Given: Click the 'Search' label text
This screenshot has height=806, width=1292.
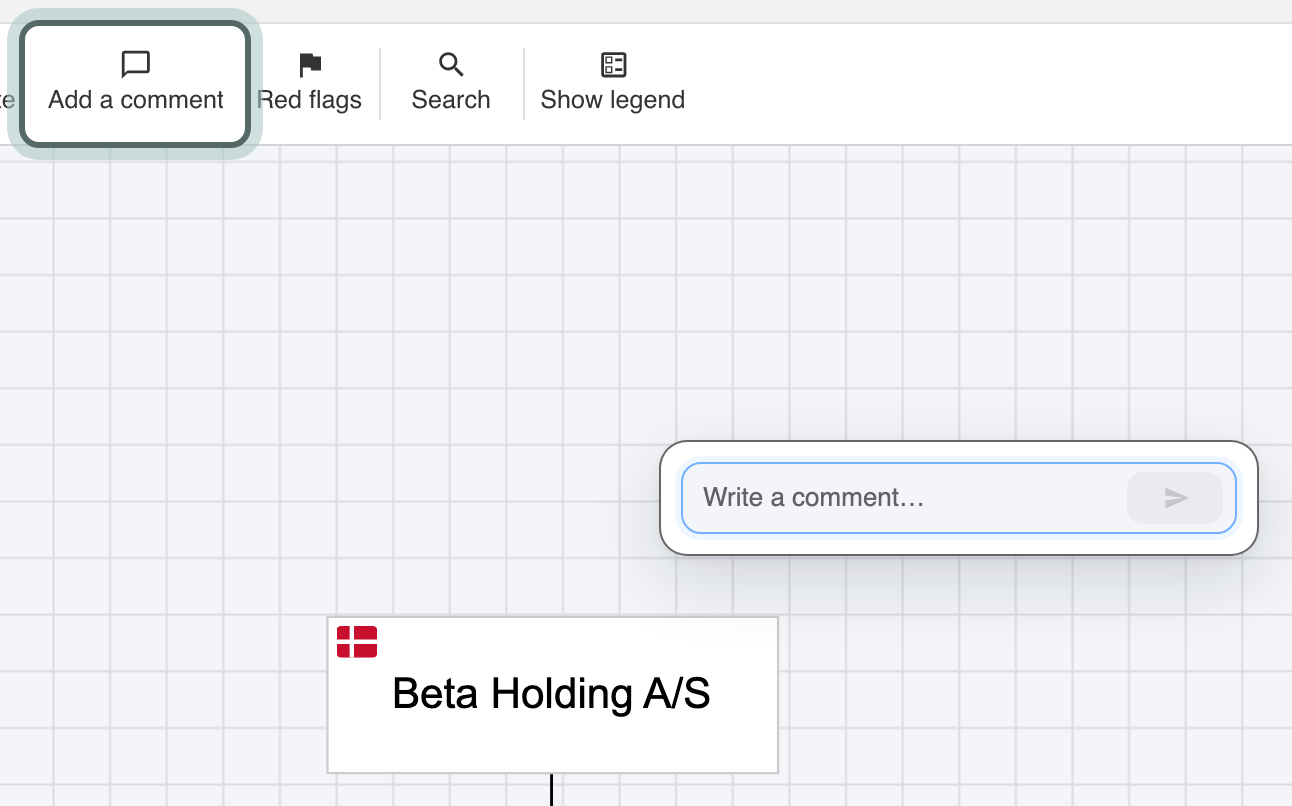Looking at the screenshot, I should pyautogui.click(x=451, y=100).
